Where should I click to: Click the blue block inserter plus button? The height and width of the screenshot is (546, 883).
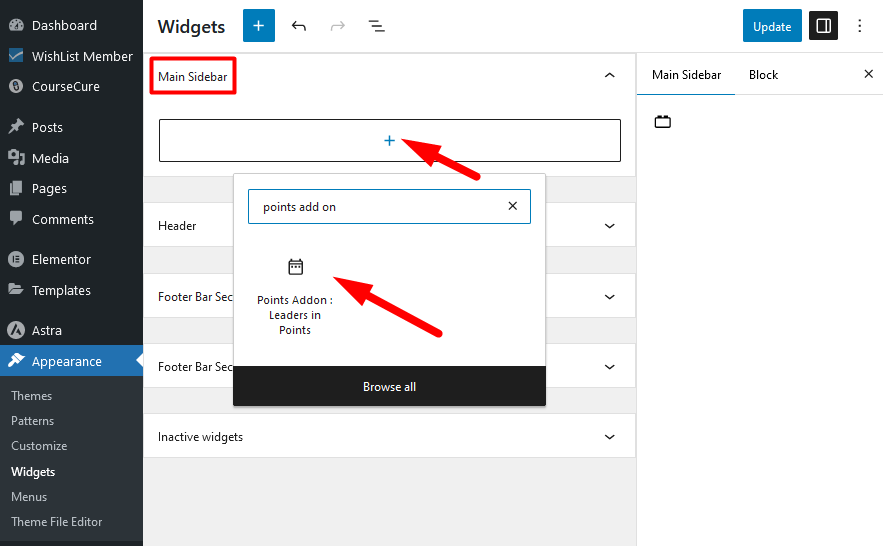coord(258,26)
